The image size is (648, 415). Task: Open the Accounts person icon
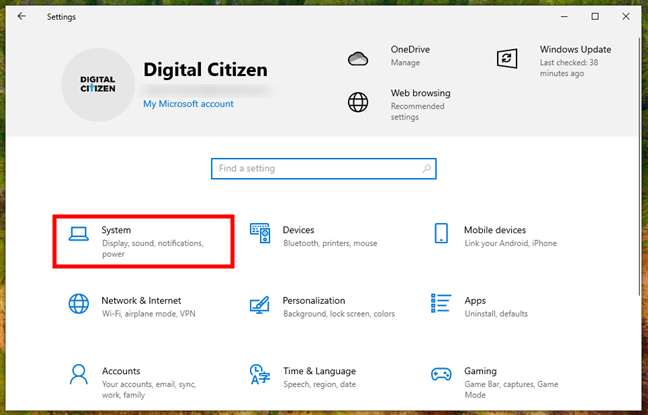tap(79, 374)
